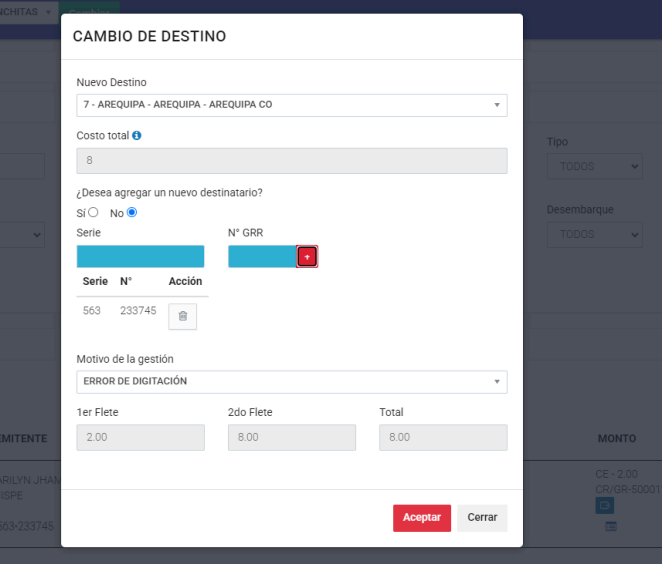Image resolution: width=662 pixels, height=564 pixels.
Task: Click the Costo total field
Action: pyautogui.click(x=291, y=161)
